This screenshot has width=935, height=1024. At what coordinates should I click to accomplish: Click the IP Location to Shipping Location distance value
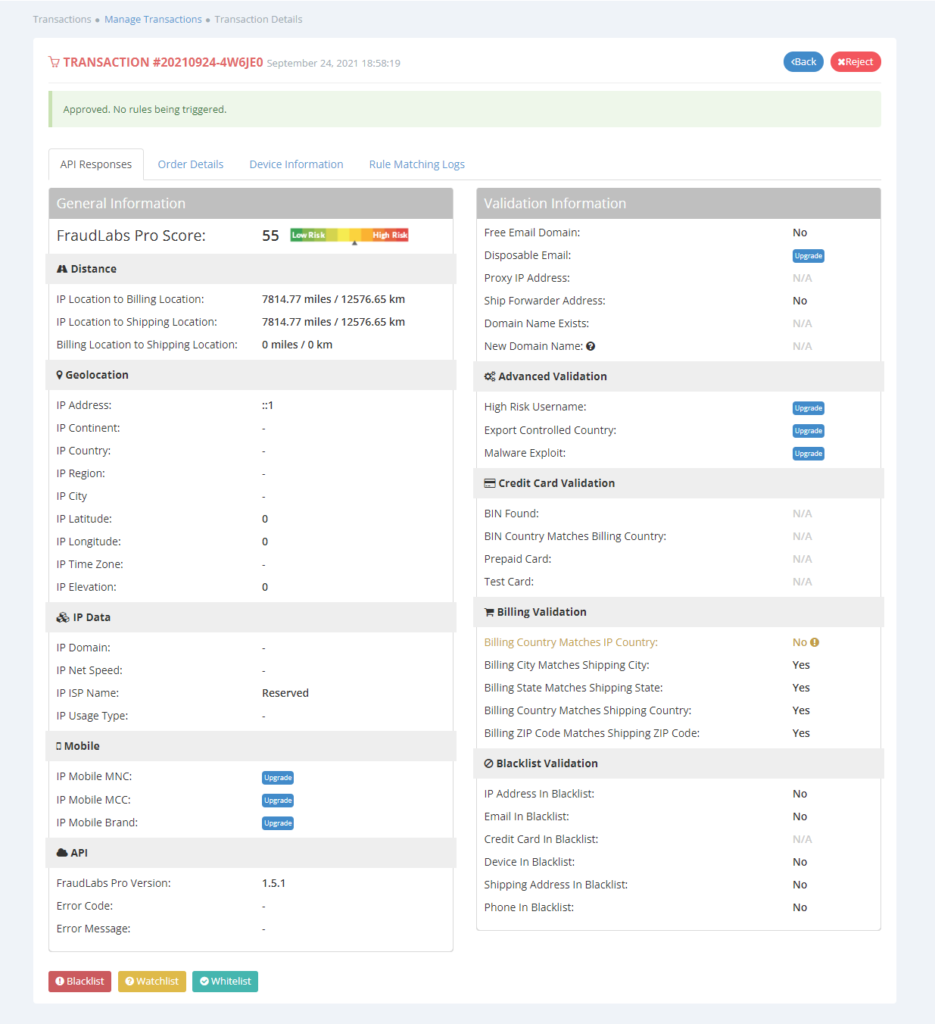click(x=334, y=322)
